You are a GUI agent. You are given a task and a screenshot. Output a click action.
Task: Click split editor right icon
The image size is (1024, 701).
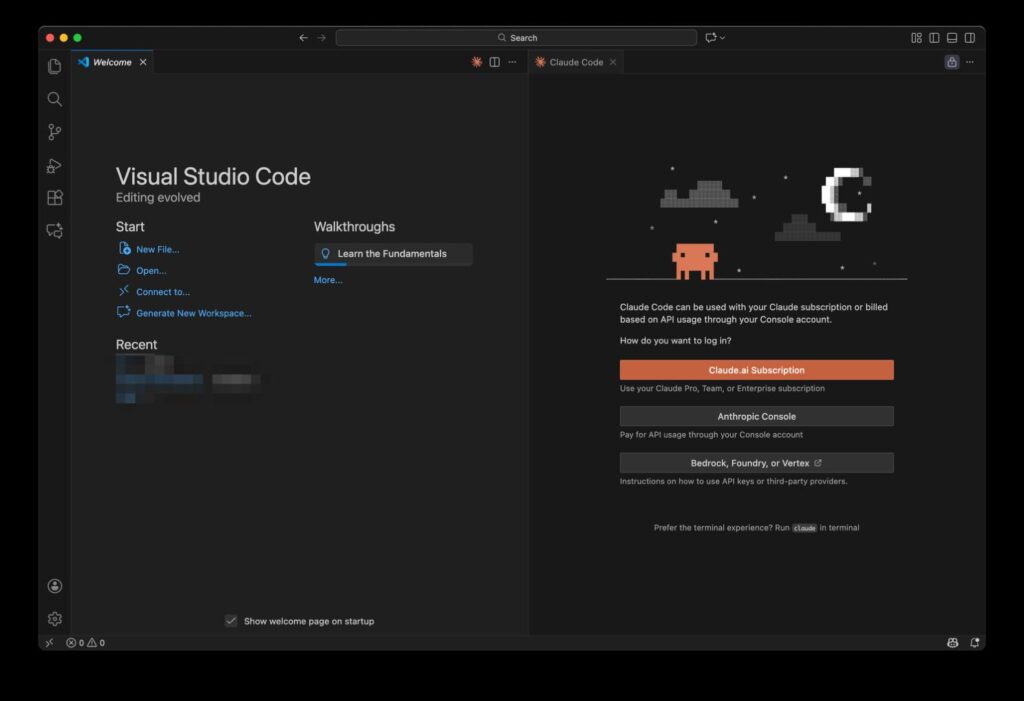[x=494, y=62]
